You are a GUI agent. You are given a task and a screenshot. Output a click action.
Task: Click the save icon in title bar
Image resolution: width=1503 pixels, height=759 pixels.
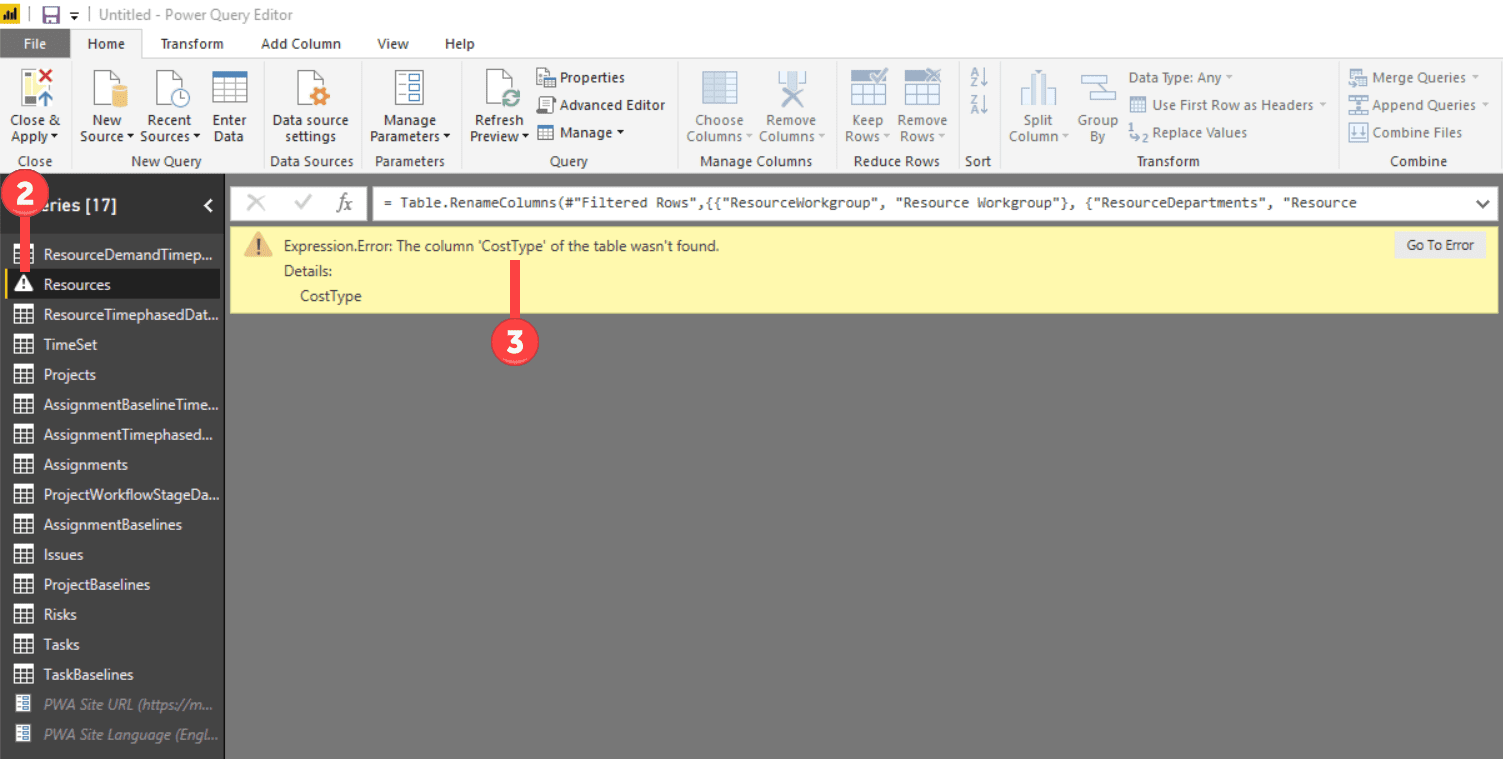[51, 15]
